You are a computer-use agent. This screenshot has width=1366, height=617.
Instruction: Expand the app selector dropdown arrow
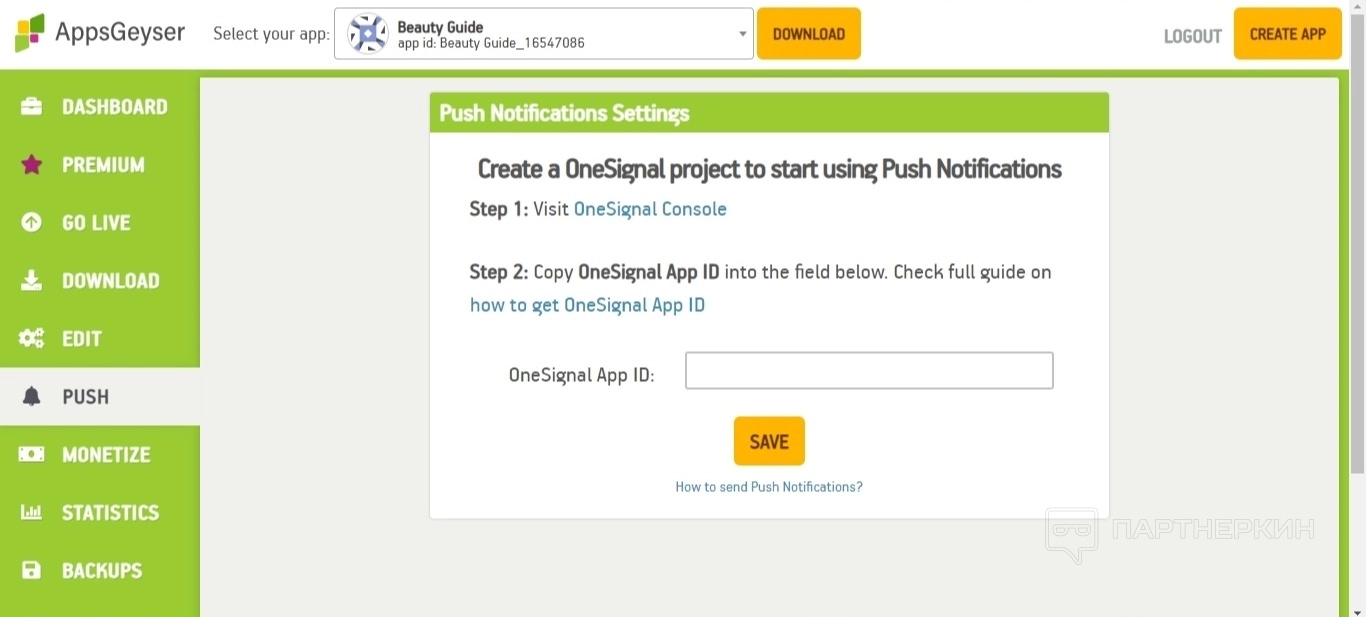(742, 34)
